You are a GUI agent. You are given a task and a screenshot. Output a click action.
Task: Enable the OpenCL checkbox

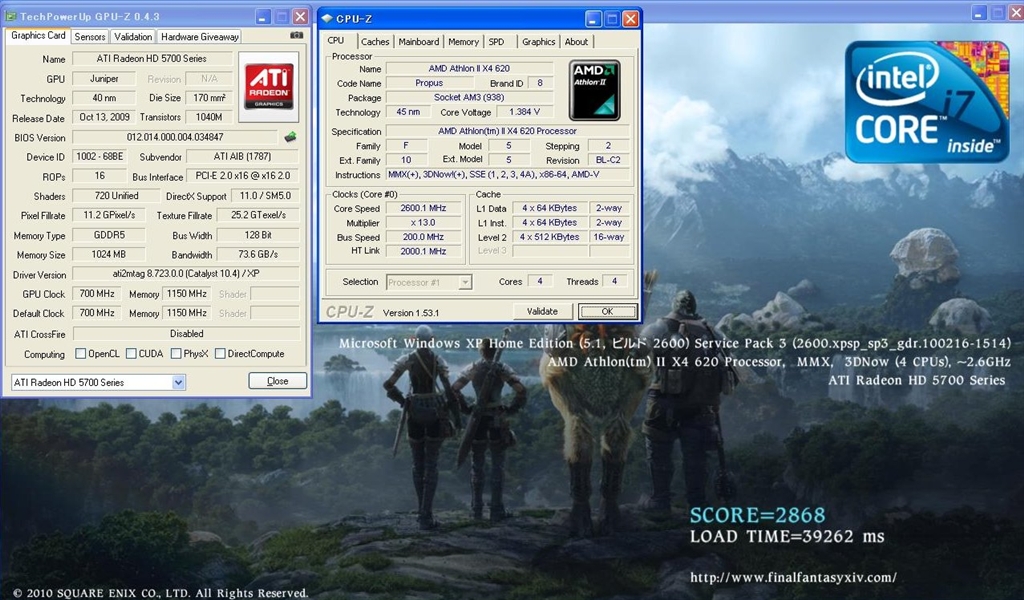81,354
